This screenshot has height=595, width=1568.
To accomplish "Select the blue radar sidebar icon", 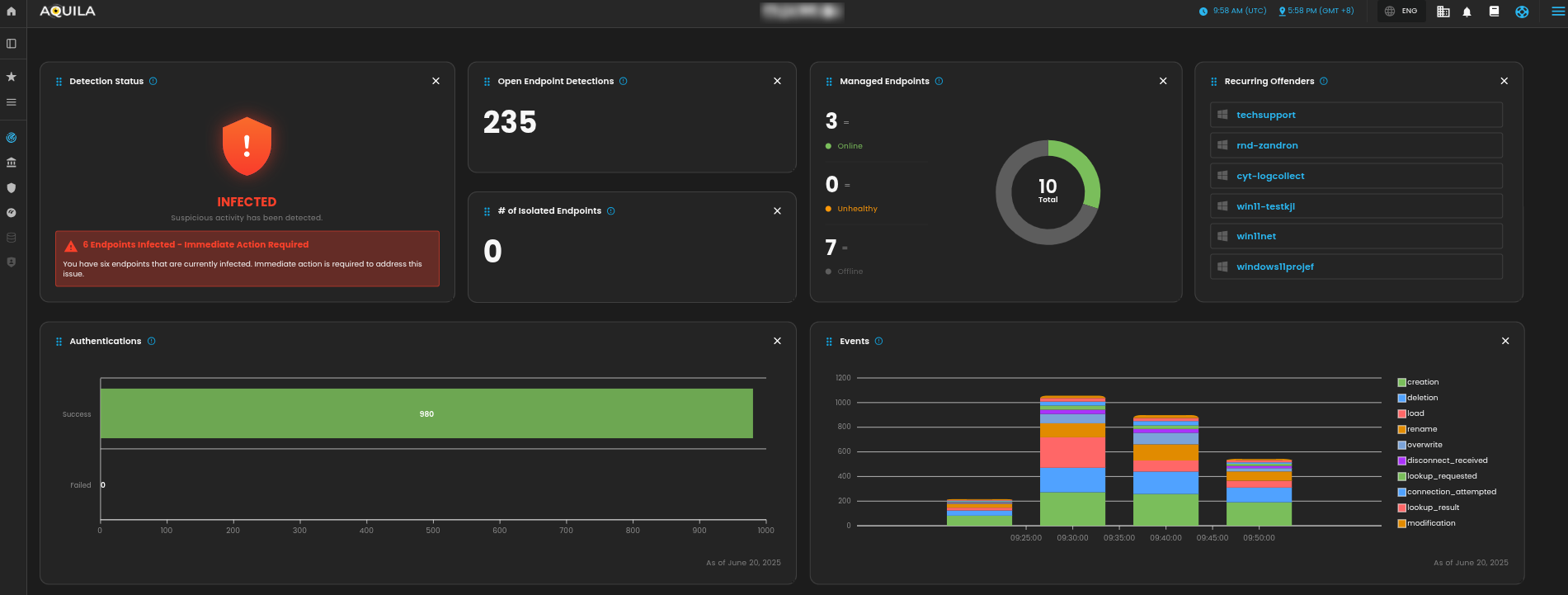I will pos(12,138).
